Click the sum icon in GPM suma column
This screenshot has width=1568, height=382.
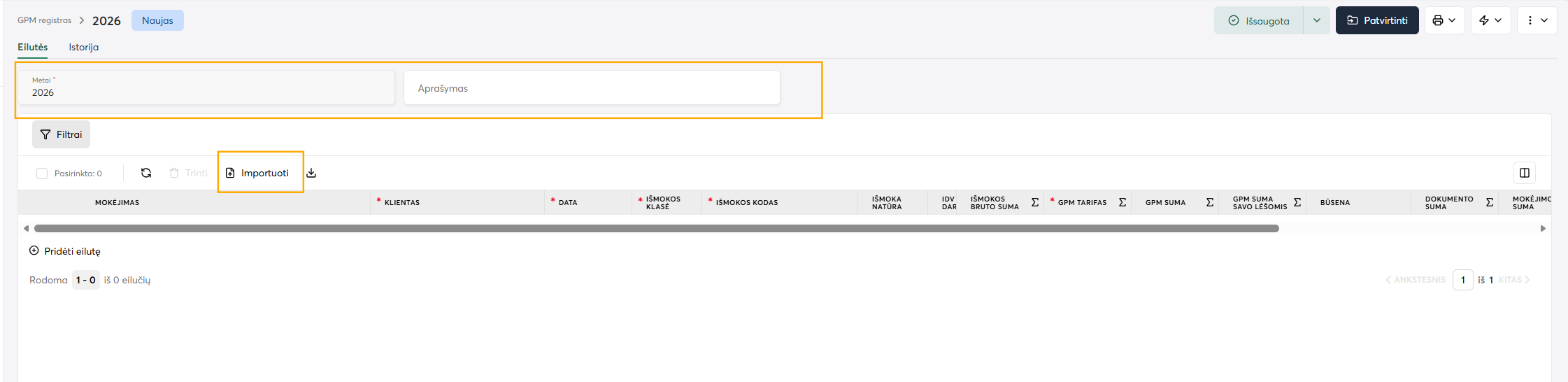(x=1210, y=202)
